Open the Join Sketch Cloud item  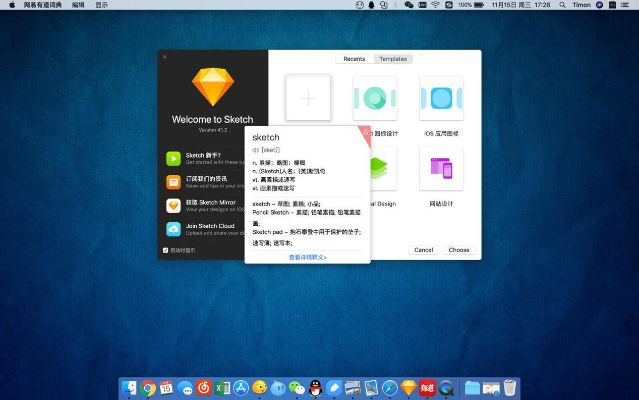[x=205, y=229]
